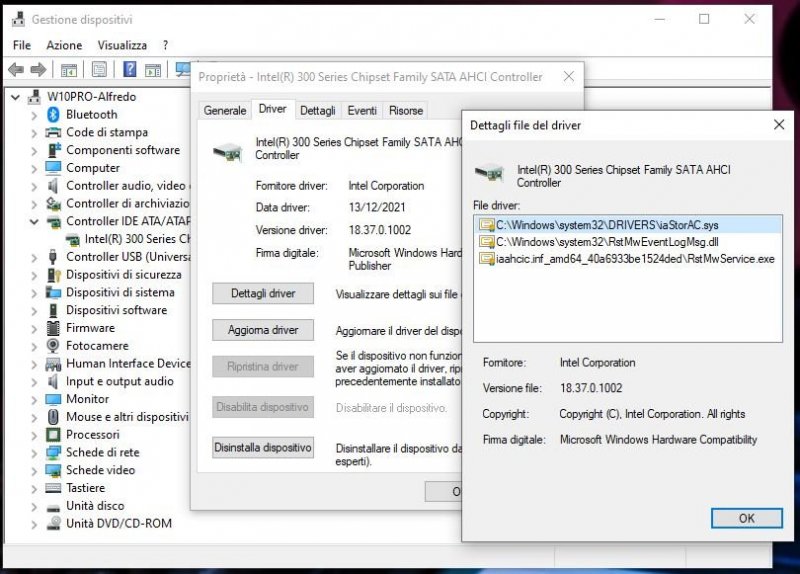Viewport: 800px width, 574px height.
Task: Switch to the Risorse tab
Action: [x=406, y=111]
